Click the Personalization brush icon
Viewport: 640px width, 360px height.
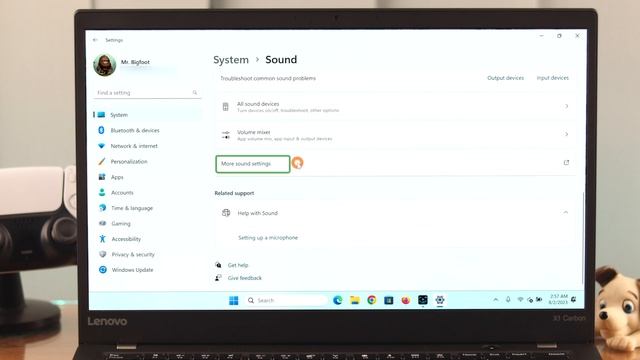tap(102, 161)
